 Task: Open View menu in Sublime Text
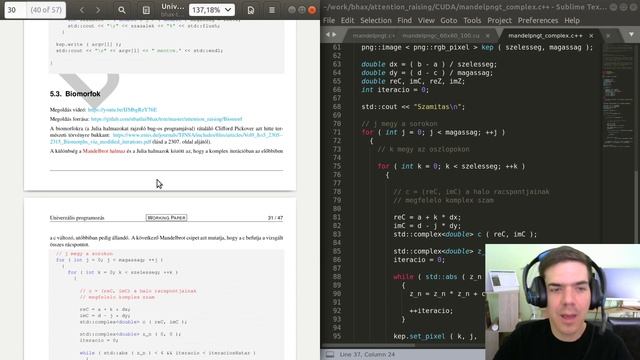pos(426,20)
